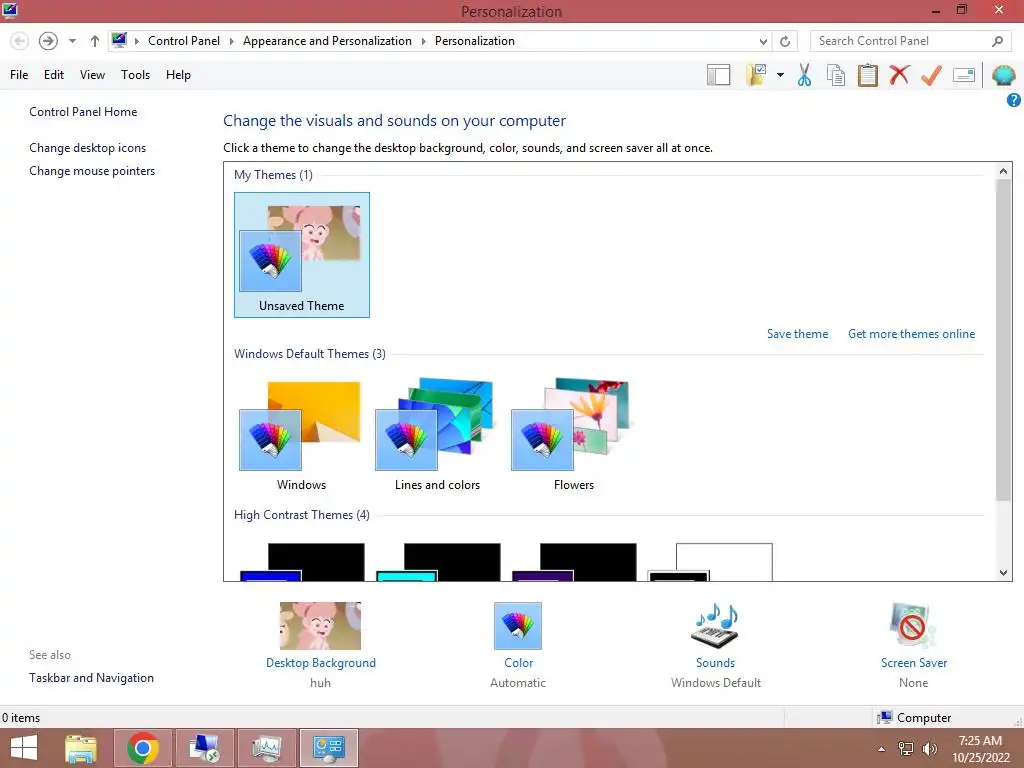Image resolution: width=1024 pixels, height=768 pixels.
Task: Click the Back navigation arrow
Action: coord(20,41)
